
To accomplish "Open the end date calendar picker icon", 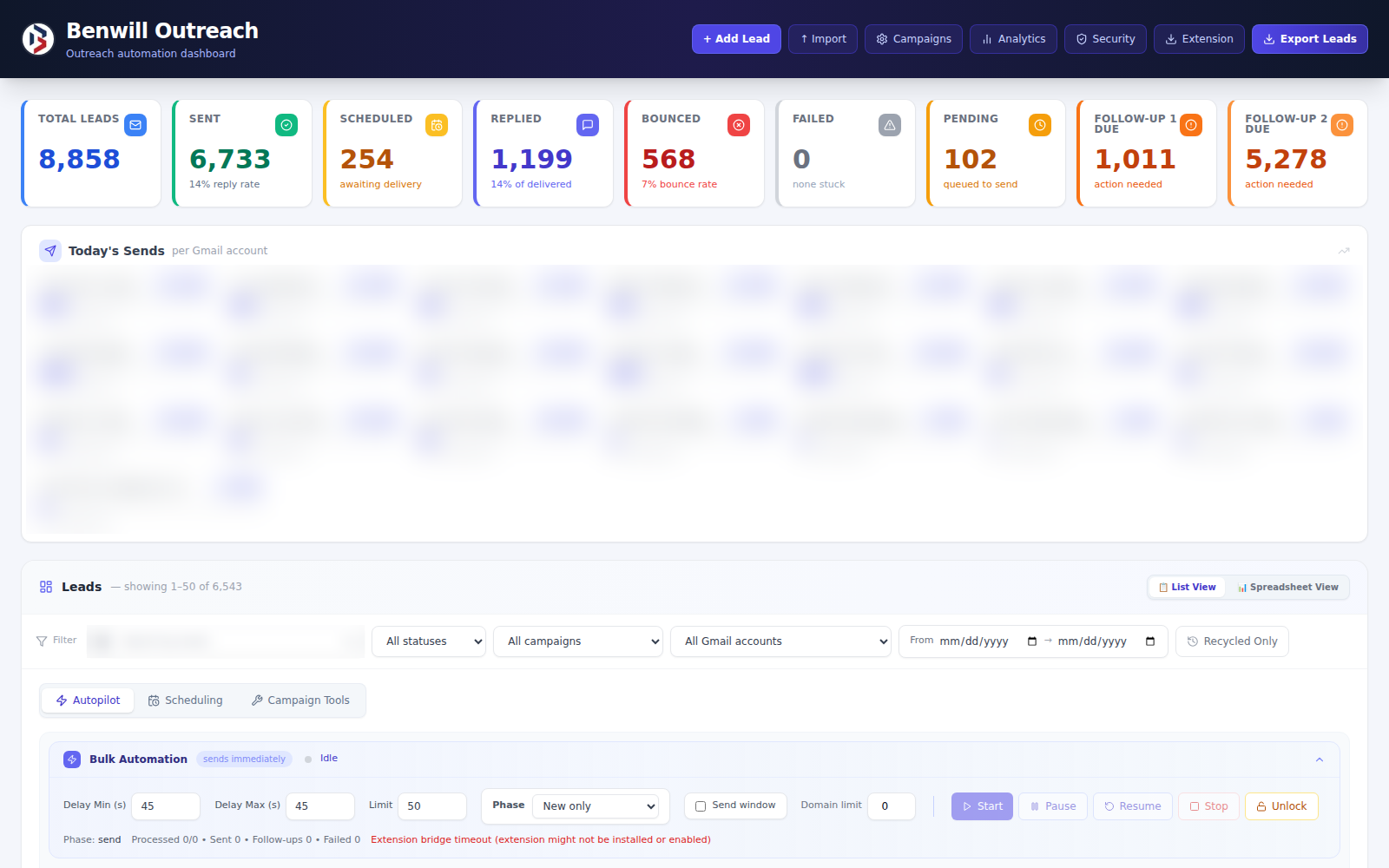I will pyautogui.click(x=1150, y=641).
